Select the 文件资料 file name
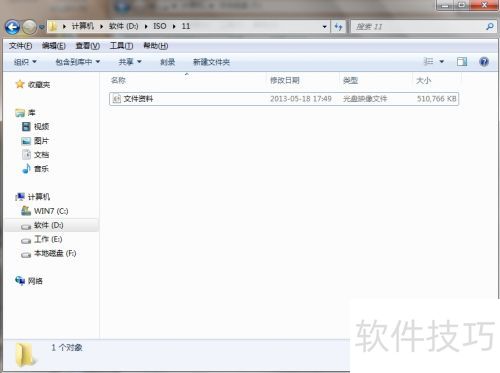Viewport: 500px width, 373px height. pos(138,99)
